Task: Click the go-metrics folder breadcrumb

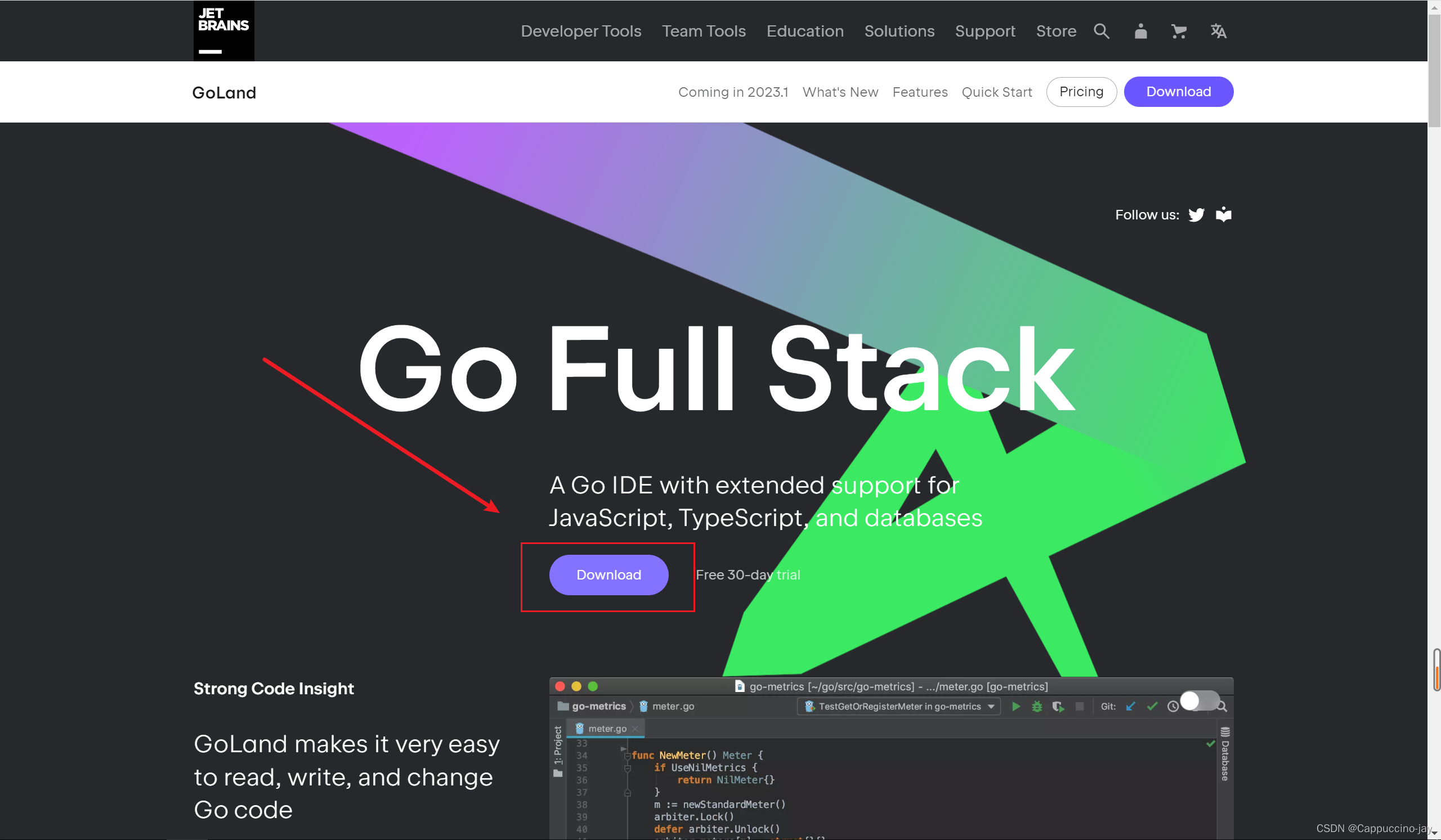Action: point(592,707)
